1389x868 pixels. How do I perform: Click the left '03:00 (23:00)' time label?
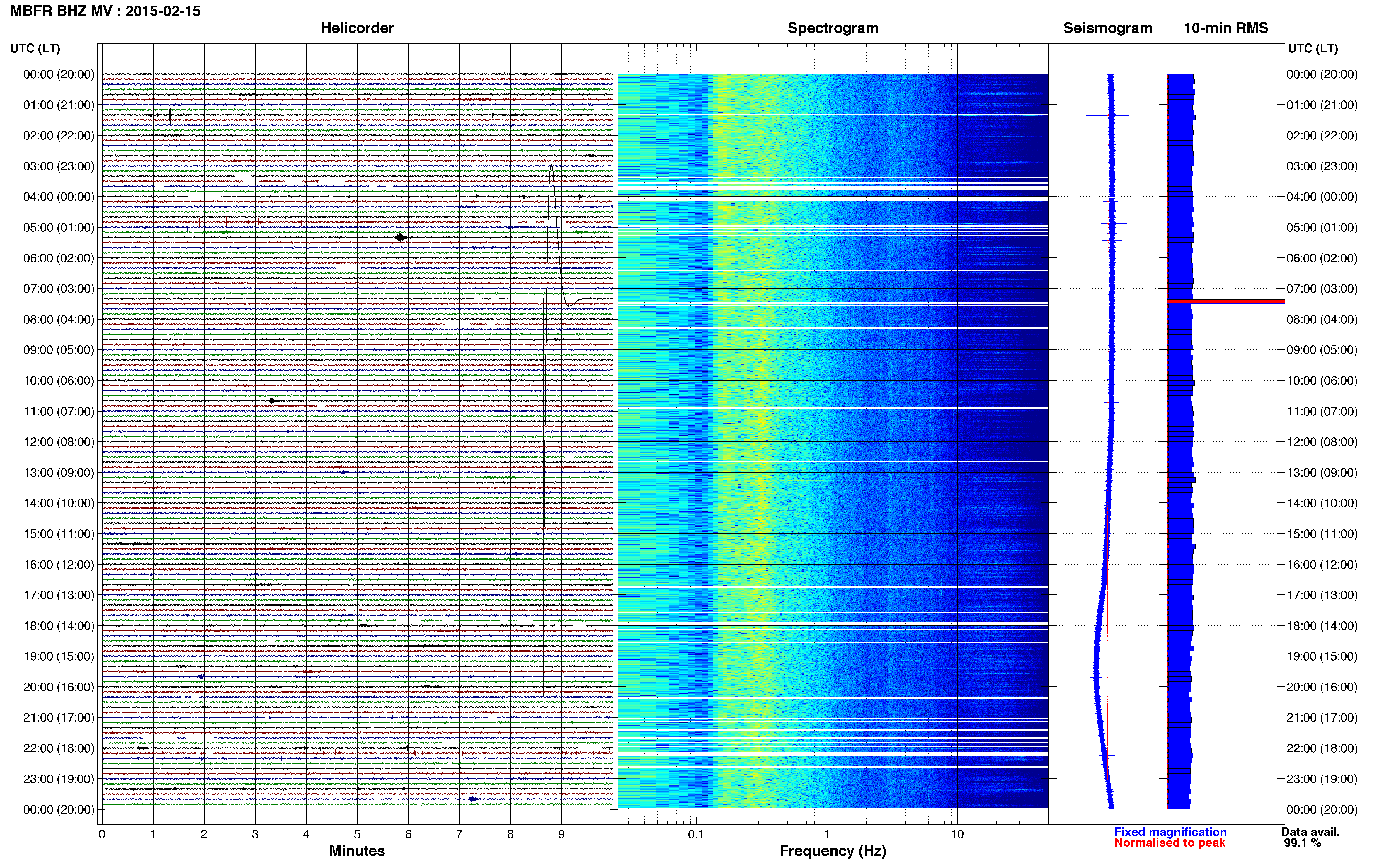(x=59, y=166)
